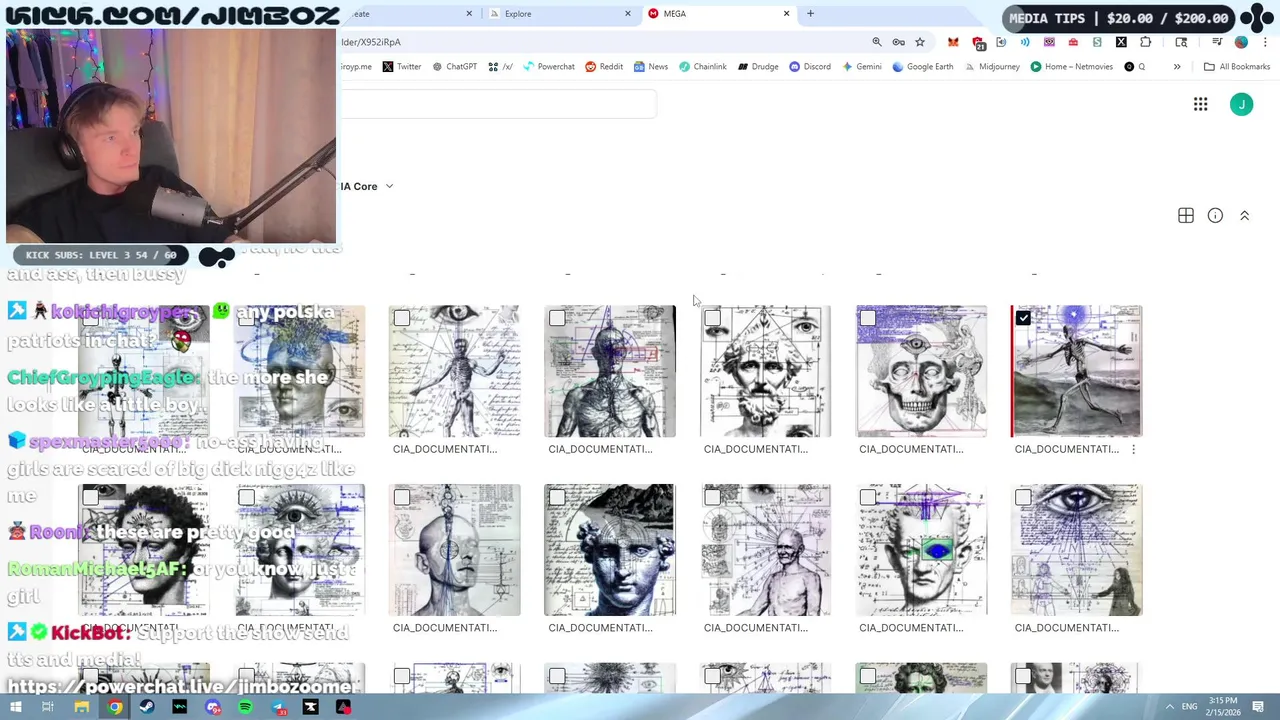Image resolution: width=1280 pixels, height=720 pixels.
Task: Open the All Bookmarks folder
Action: (1237, 66)
